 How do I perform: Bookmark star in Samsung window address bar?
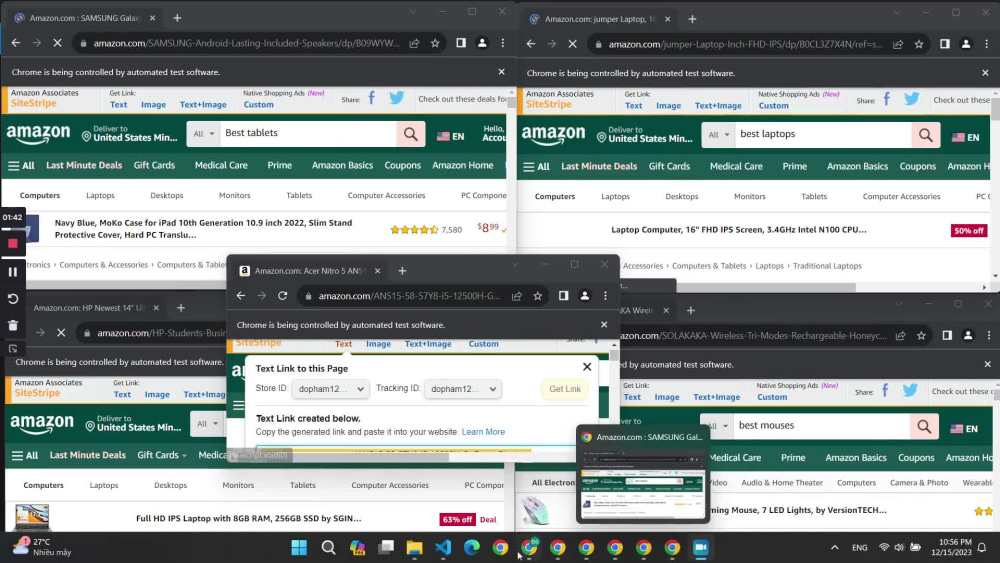pos(435,43)
